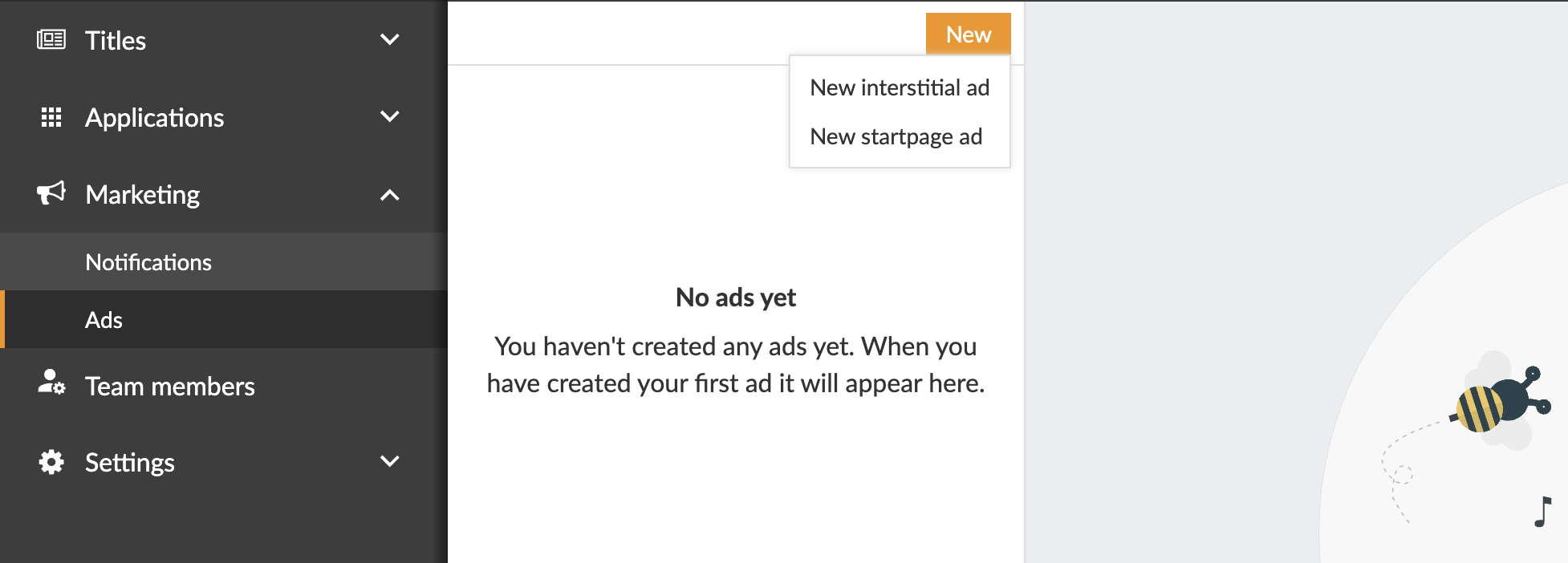Viewport: 1568px width, 563px height.
Task: Click the Applications menu label
Action: [155, 118]
